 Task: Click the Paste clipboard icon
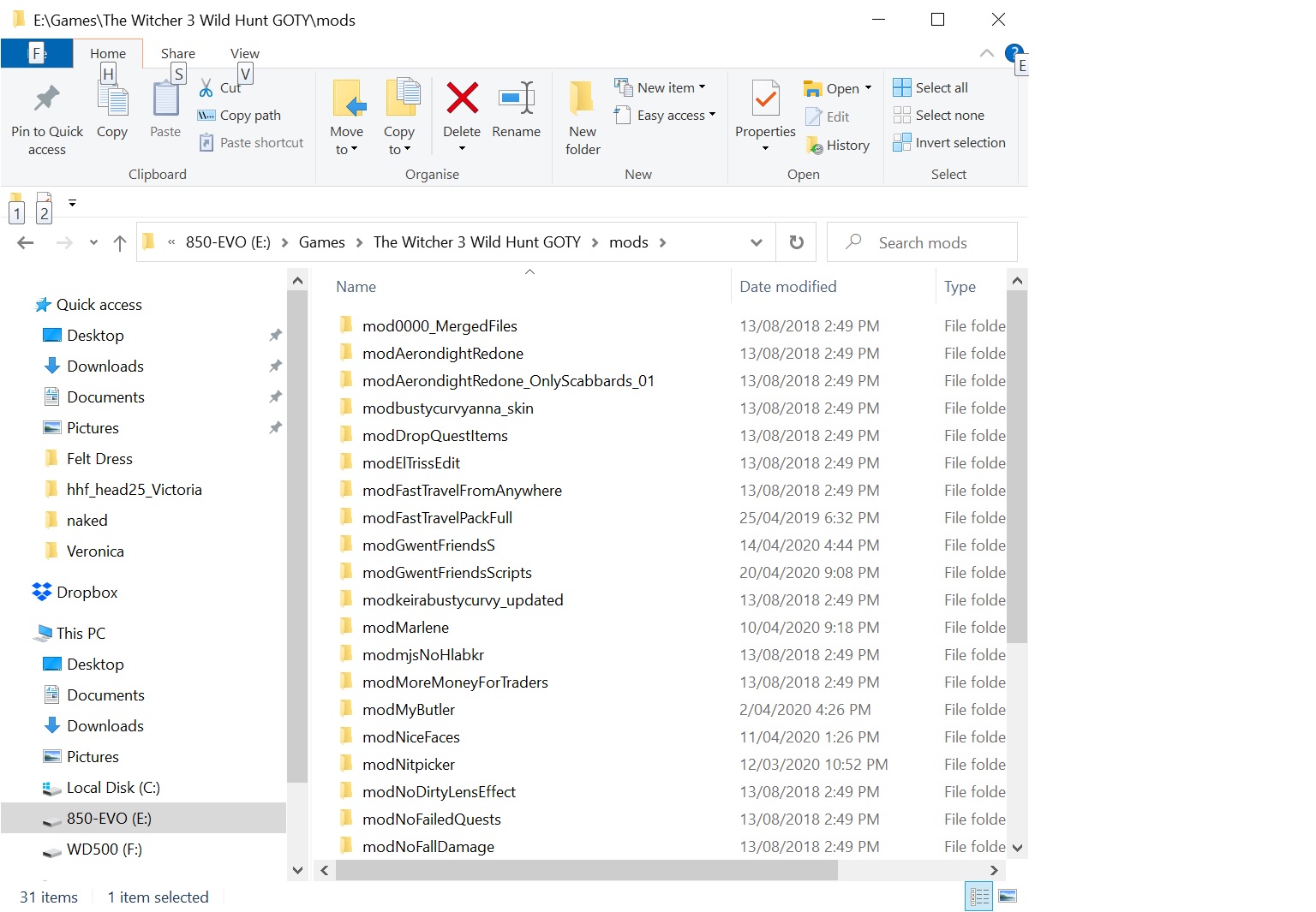coord(165,98)
